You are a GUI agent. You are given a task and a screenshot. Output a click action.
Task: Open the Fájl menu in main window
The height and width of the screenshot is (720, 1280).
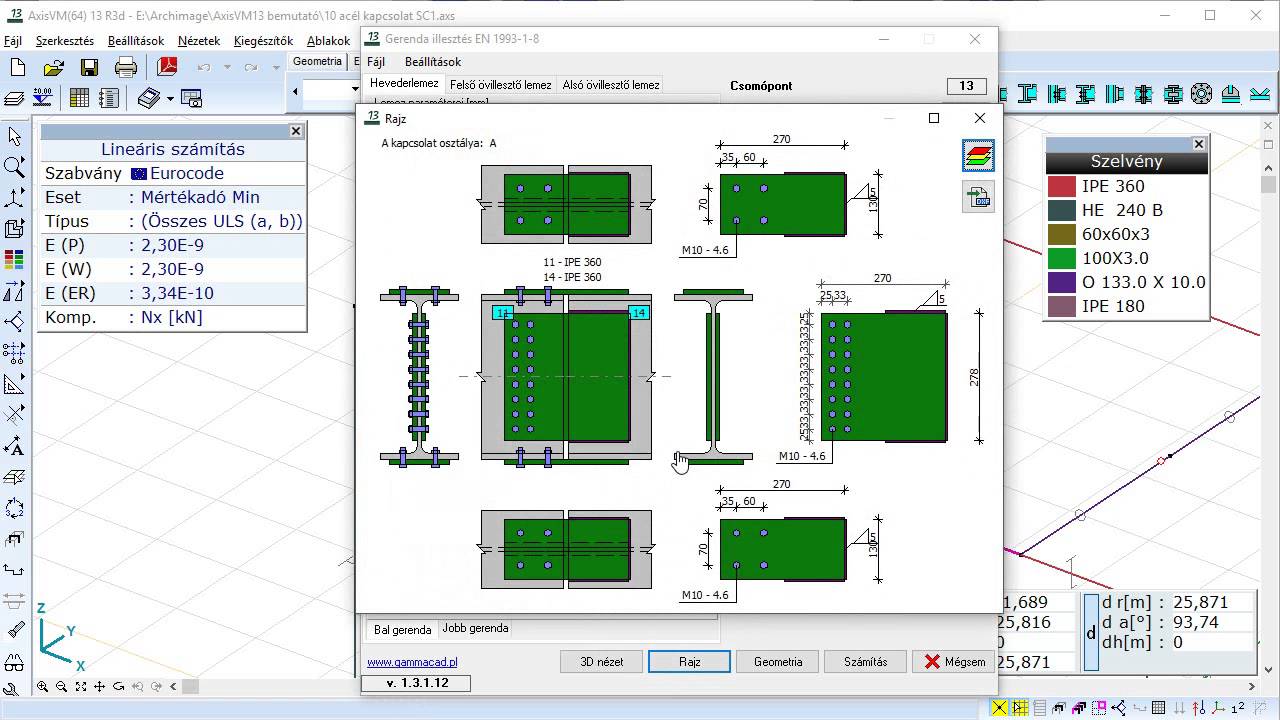(13, 41)
